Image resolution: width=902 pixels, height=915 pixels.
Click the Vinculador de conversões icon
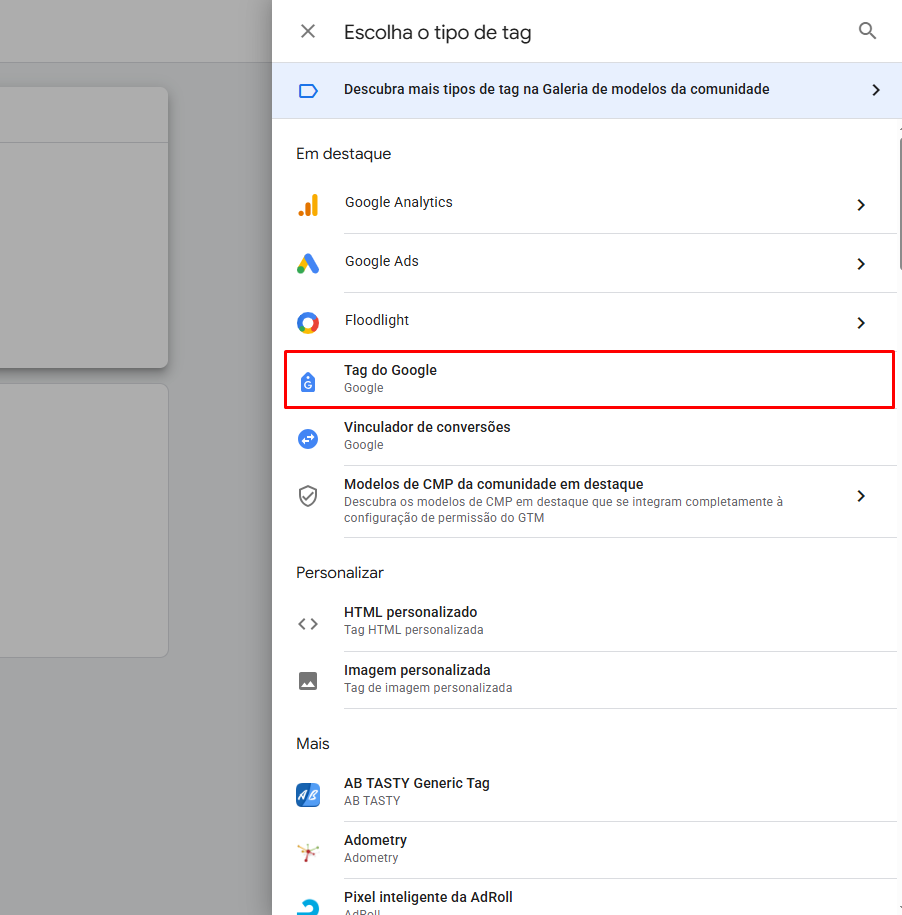tap(308, 438)
